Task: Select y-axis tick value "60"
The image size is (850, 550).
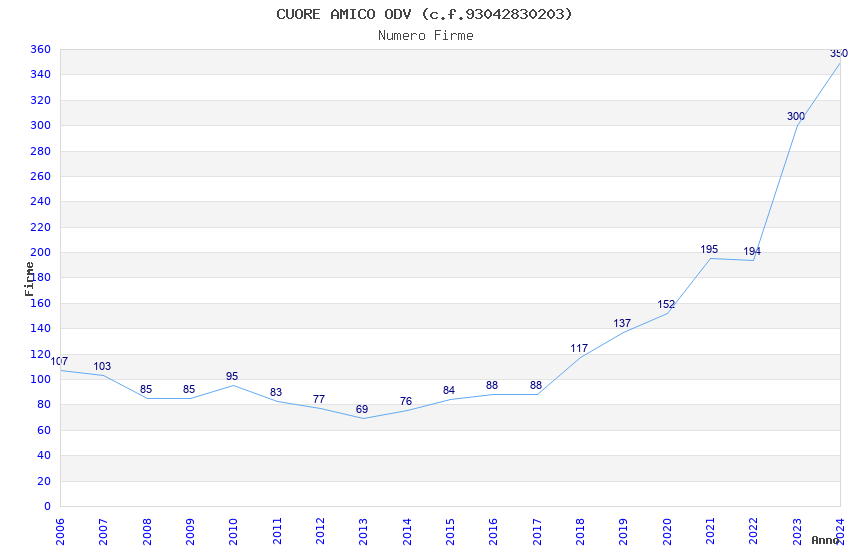Action: click(x=44, y=430)
